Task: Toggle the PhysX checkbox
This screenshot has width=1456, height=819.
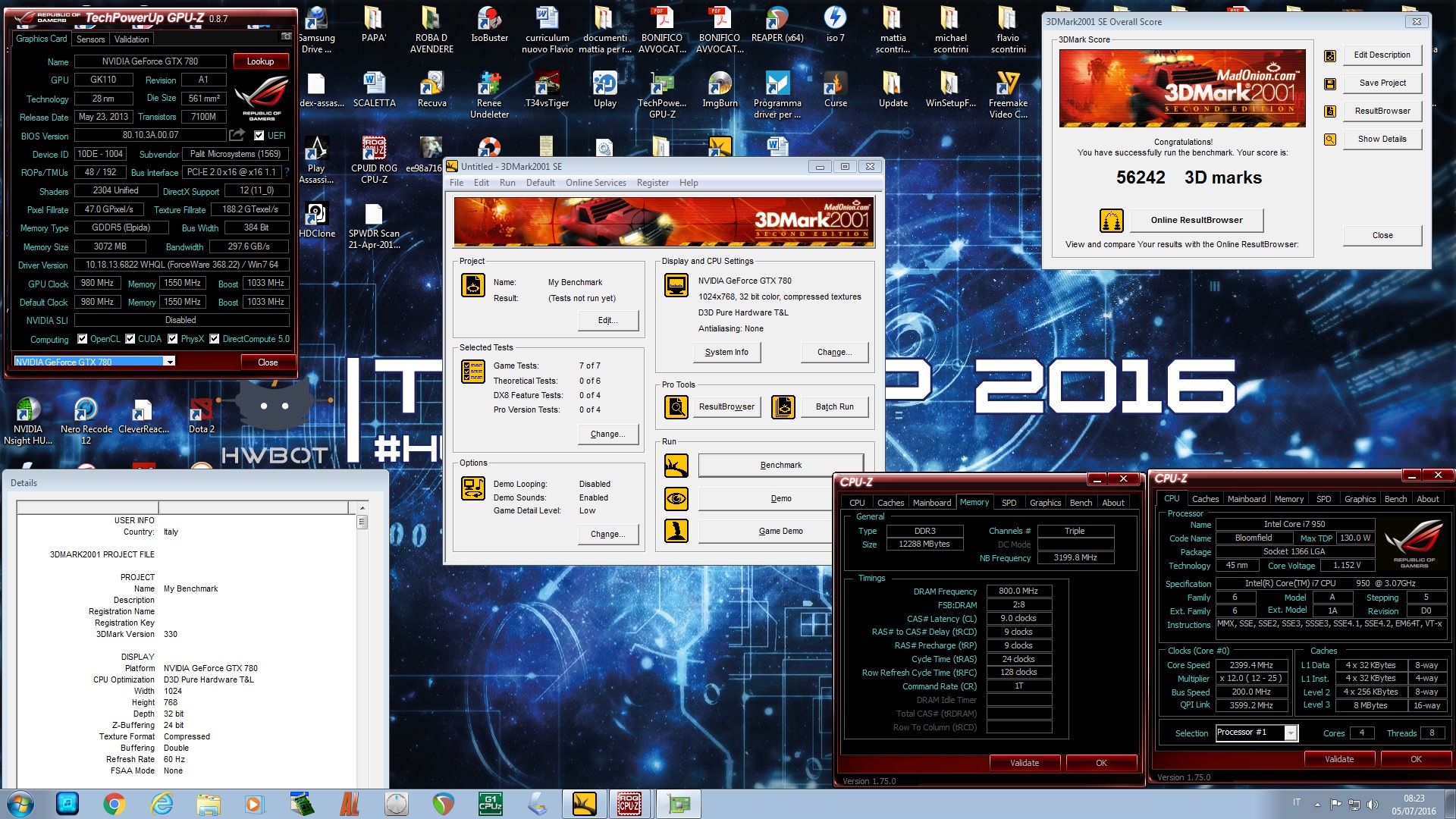Action: tap(173, 339)
